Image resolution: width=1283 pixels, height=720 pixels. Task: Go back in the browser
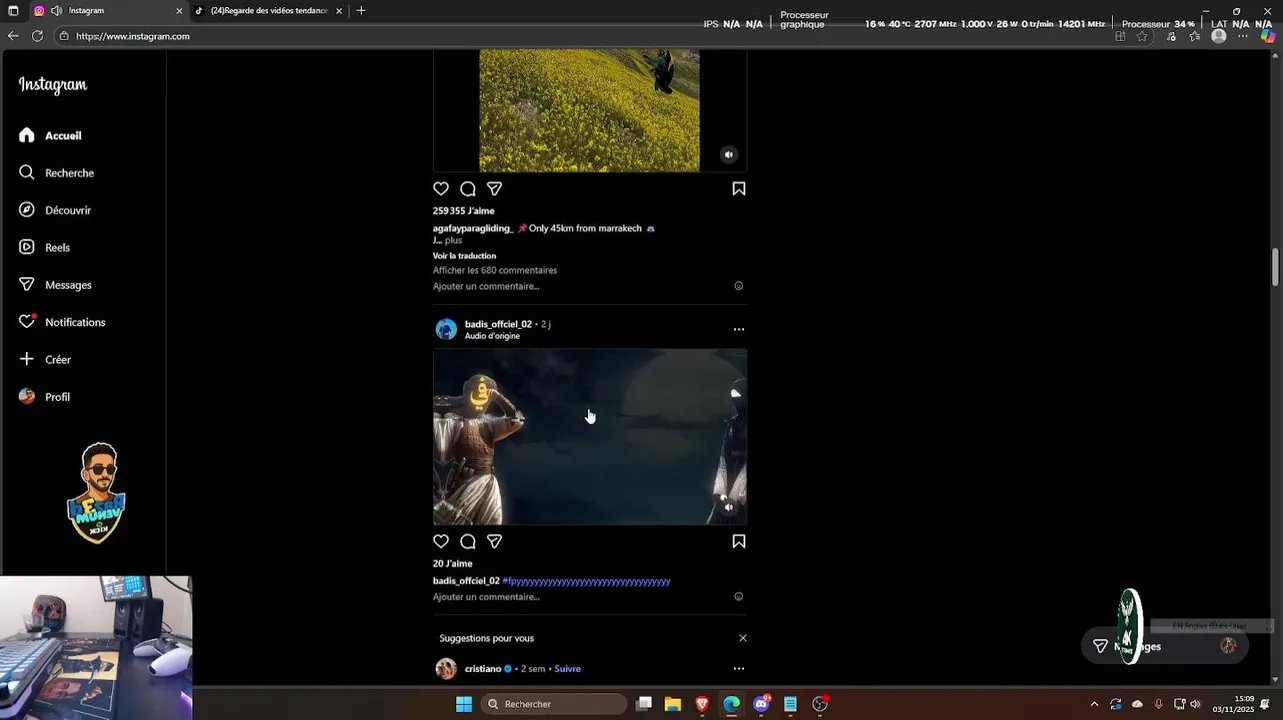(x=13, y=36)
